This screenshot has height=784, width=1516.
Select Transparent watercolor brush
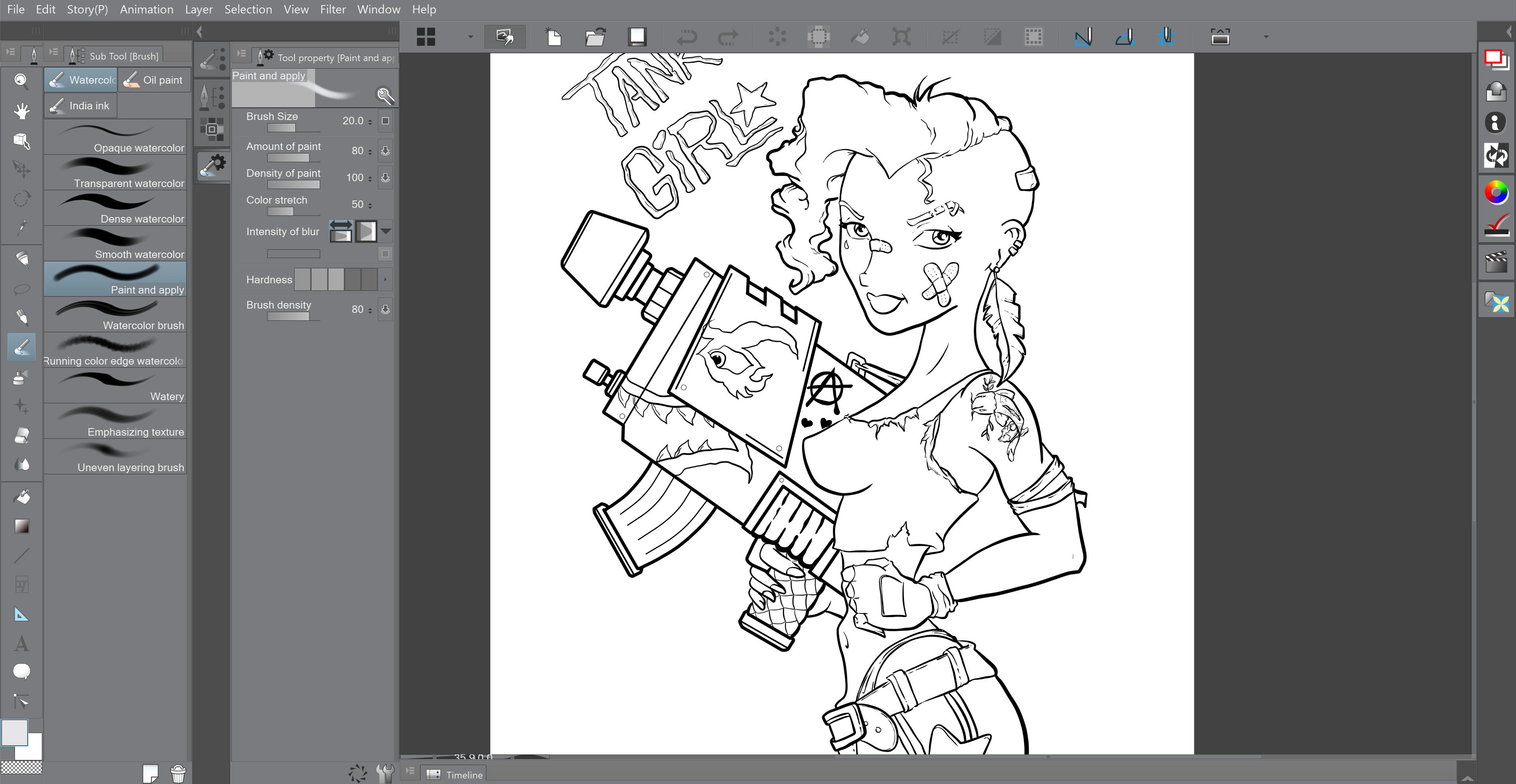(x=115, y=173)
